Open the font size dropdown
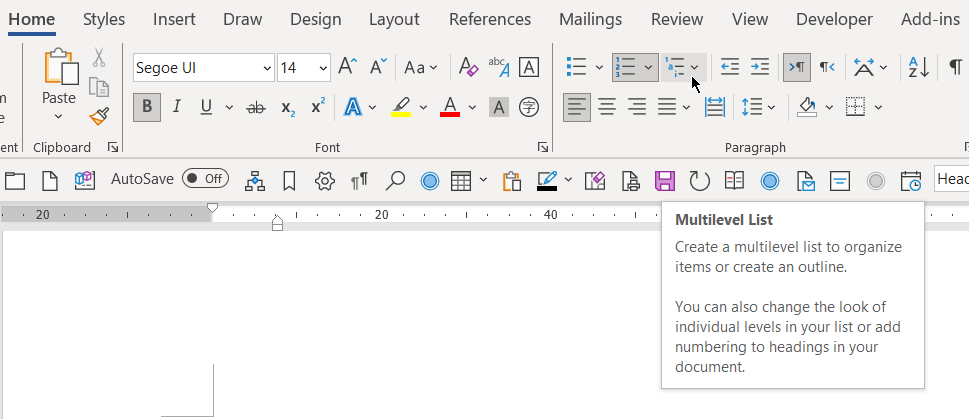The image size is (969, 419). tap(323, 68)
